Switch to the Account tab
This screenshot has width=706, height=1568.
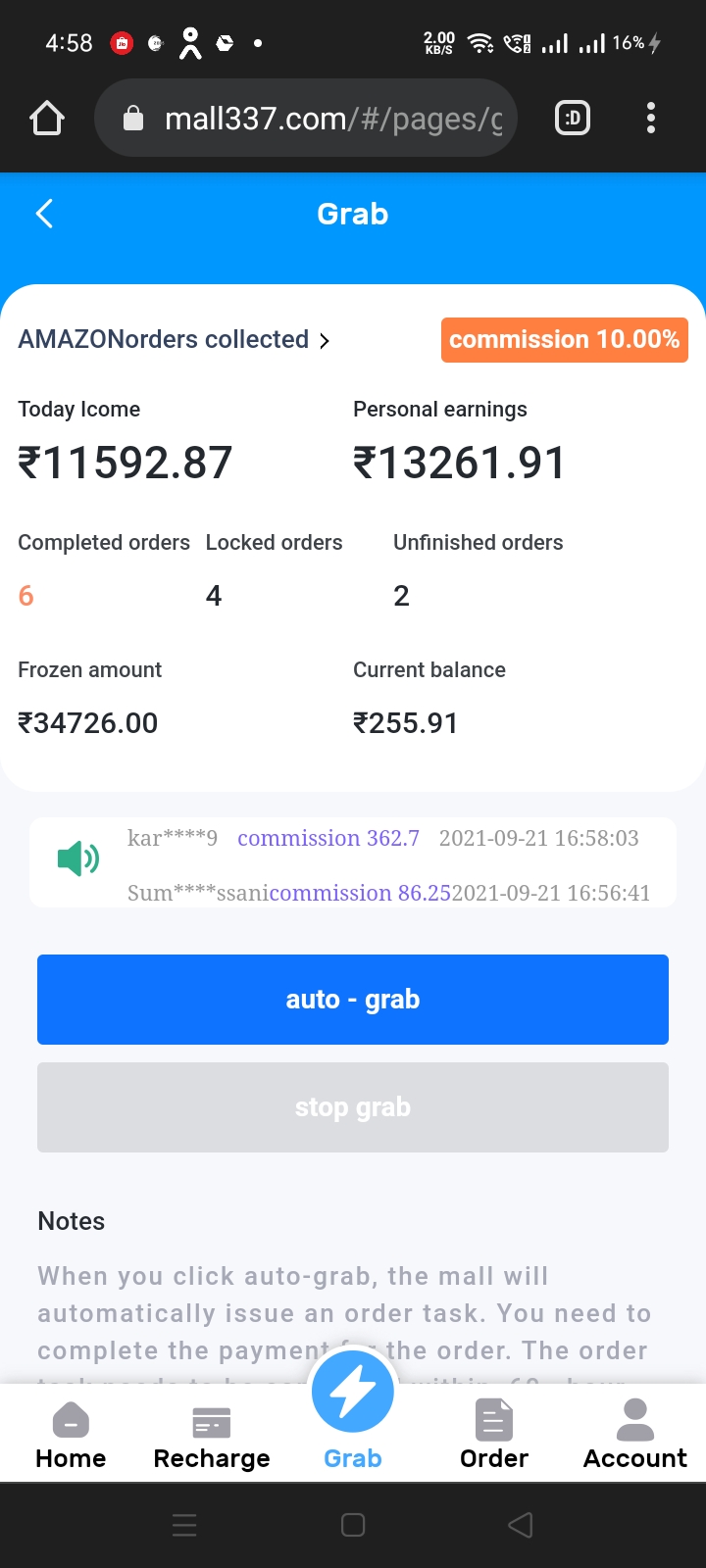635,1436
